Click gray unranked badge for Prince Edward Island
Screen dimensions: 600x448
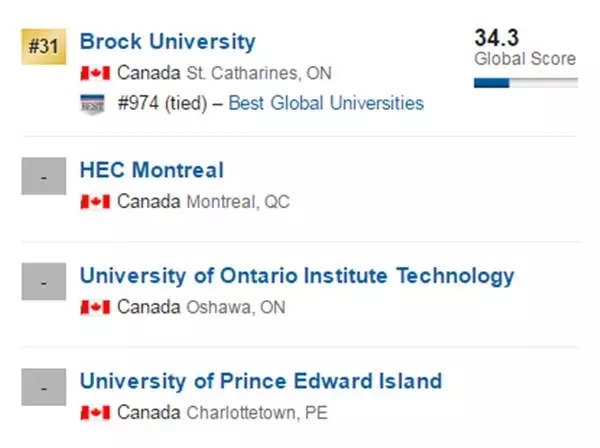click(x=44, y=387)
